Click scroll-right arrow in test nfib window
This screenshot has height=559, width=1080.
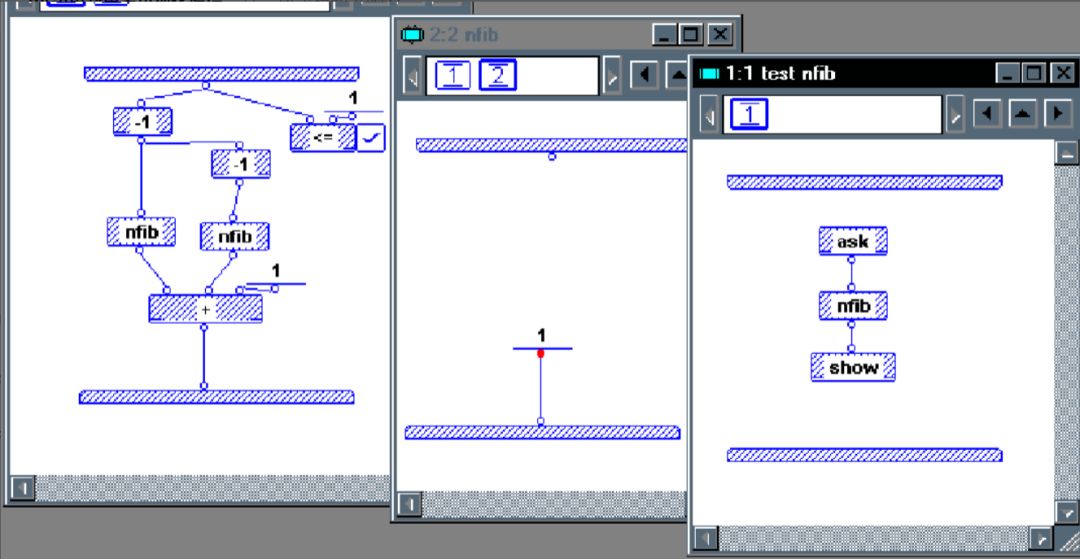pos(1041,538)
